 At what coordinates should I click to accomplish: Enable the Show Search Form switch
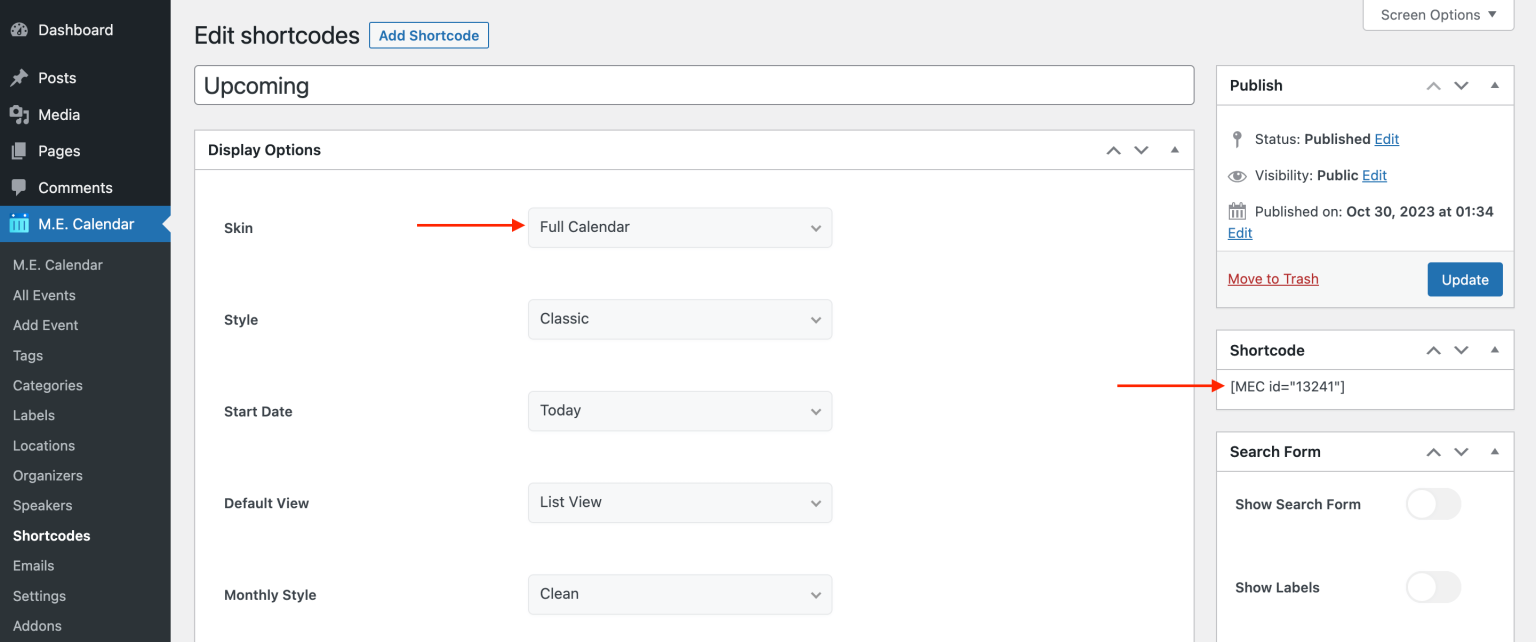click(x=1433, y=504)
